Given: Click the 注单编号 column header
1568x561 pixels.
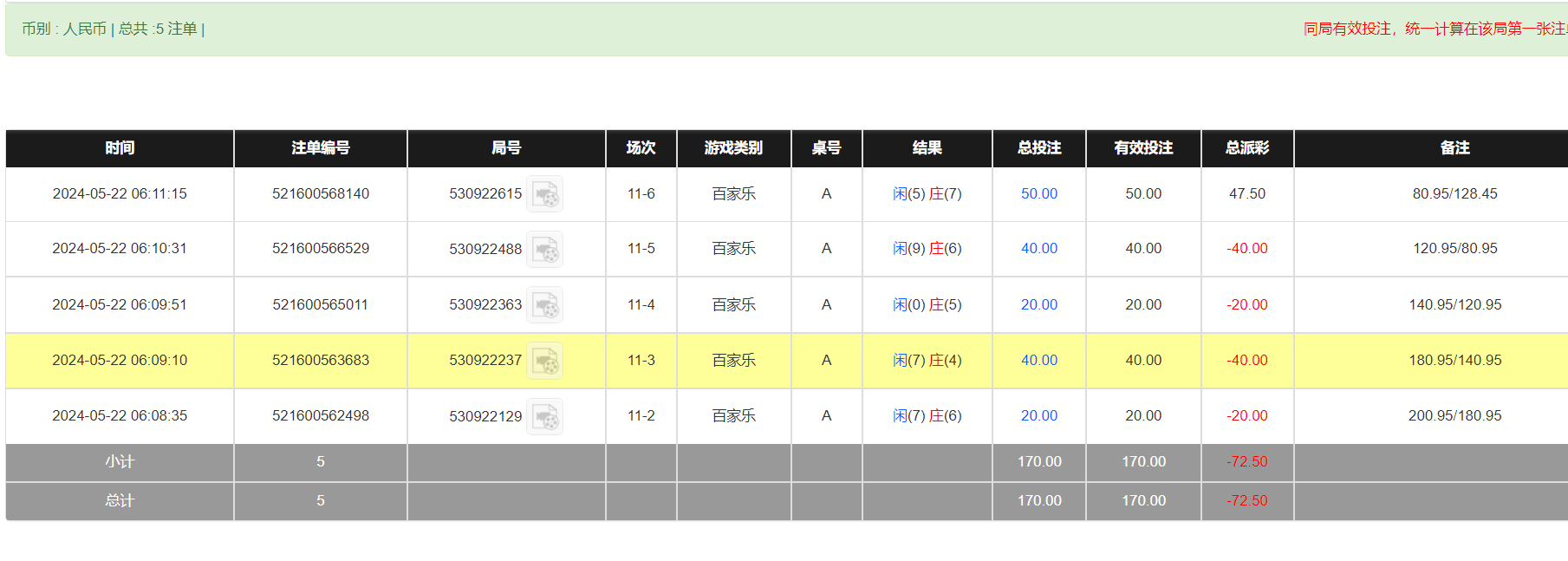Looking at the screenshot, I should tap(321, 148).
